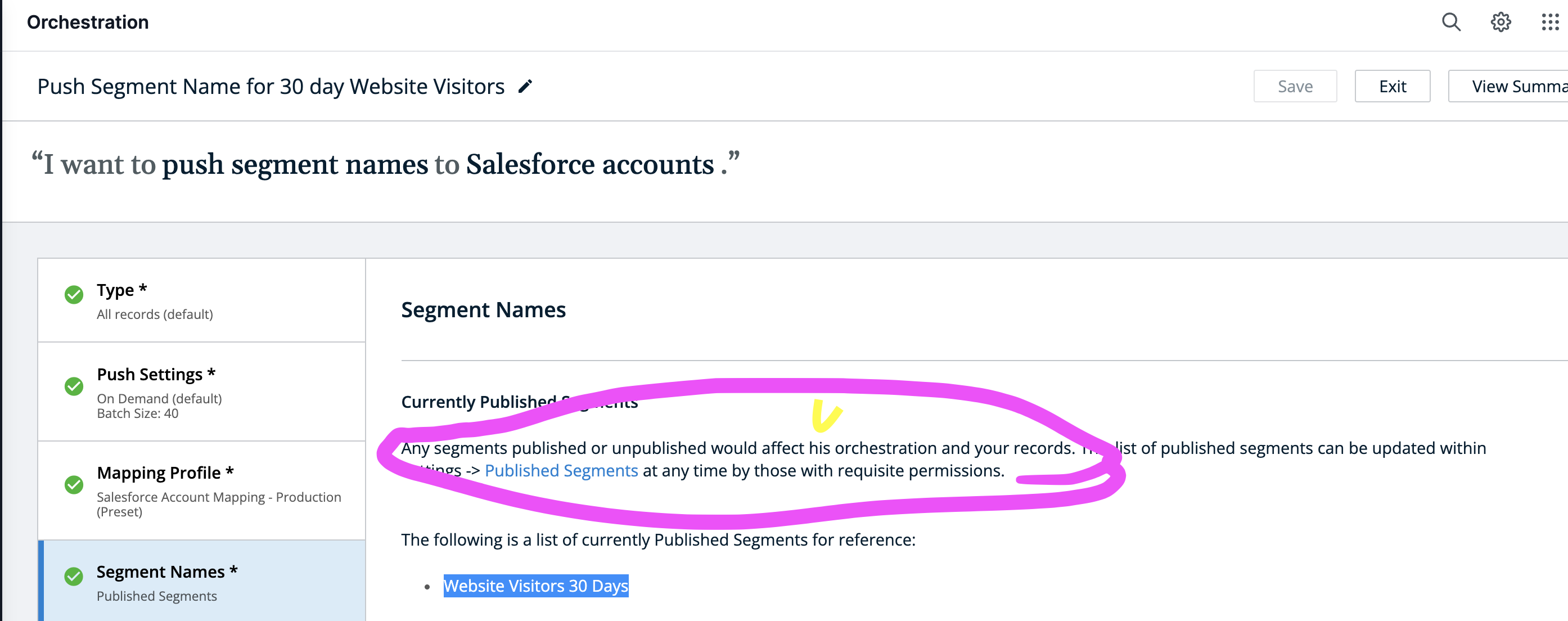
Task: Click 'All records (default)' subtext
Action: [x=155, y=314]
